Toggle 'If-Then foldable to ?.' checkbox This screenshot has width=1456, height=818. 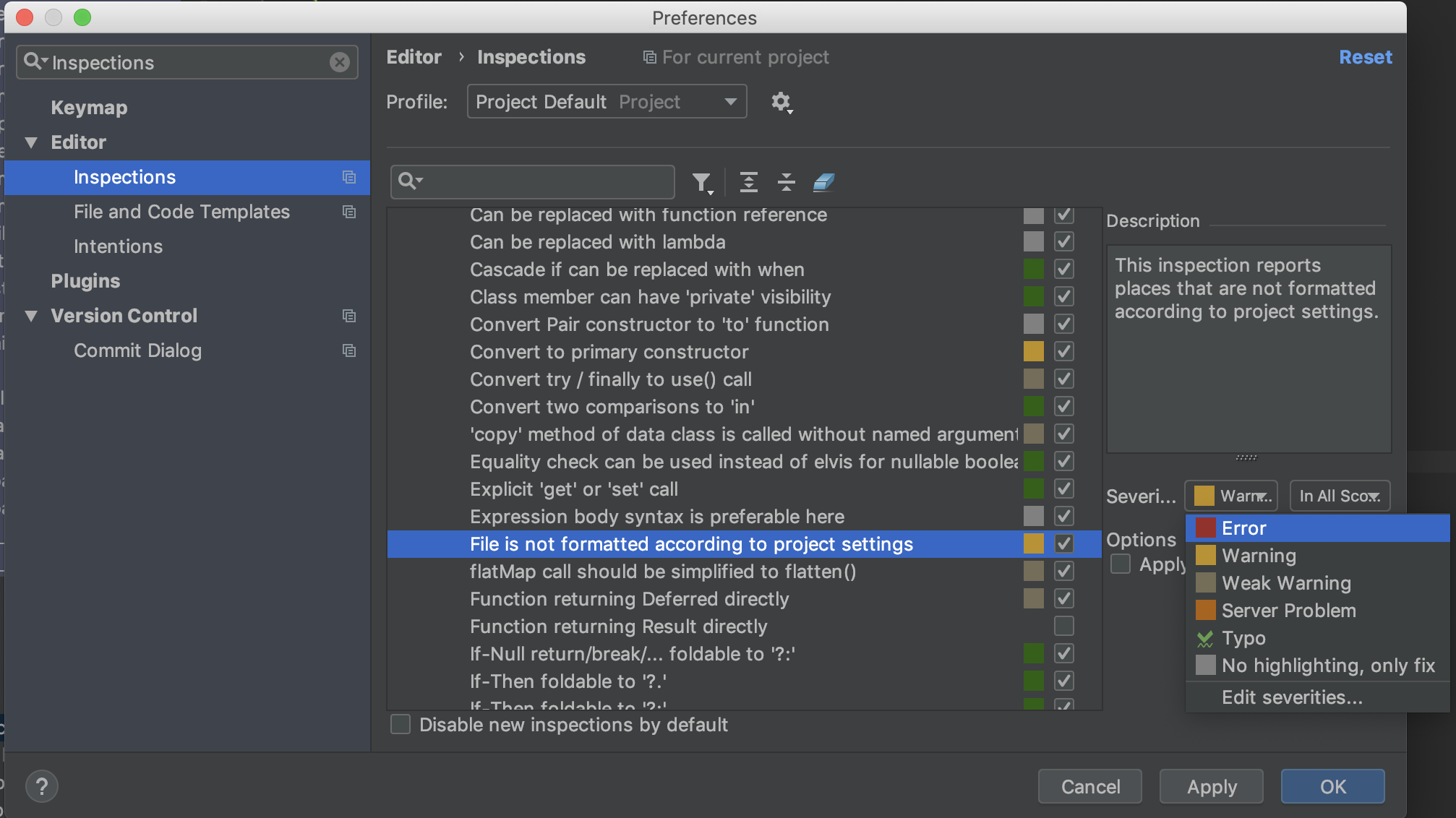[1063, 681]
